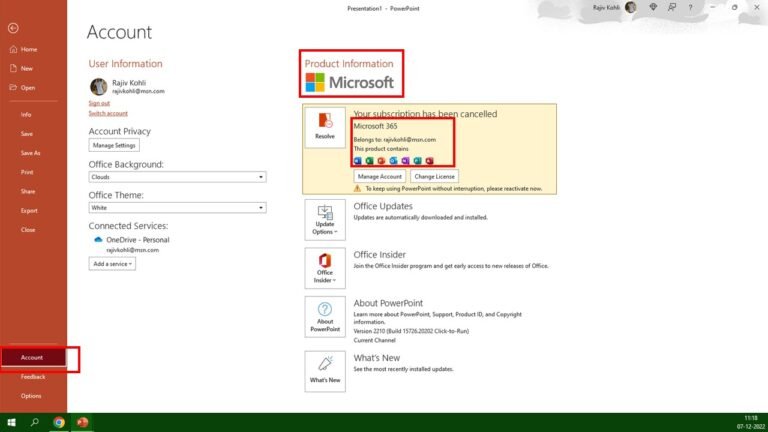Screen dimensions: 768x432
Task: Click the diamond premium icon in title bar
Action: tap(653, 7)
